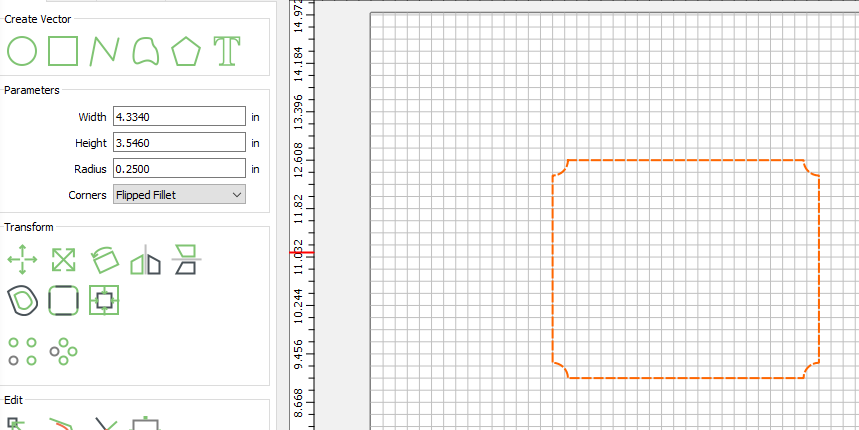
Task: Click the Parameters section heading
Action: pos(32,90)
